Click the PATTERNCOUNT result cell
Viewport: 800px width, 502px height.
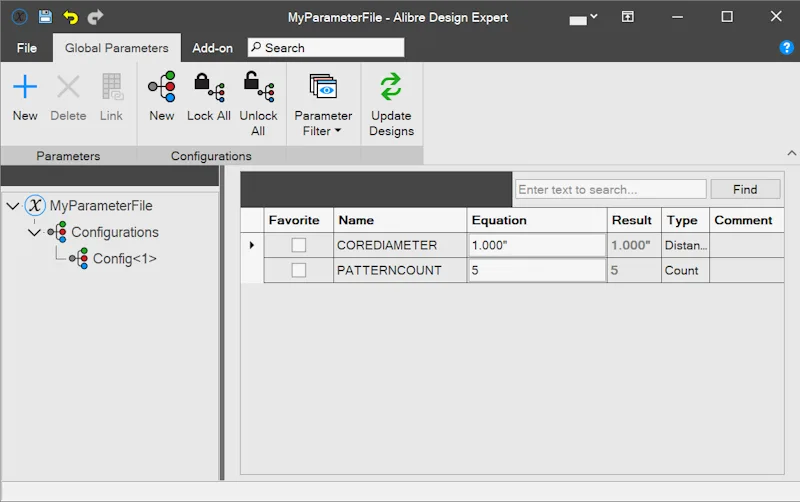(x=634, y=270)
